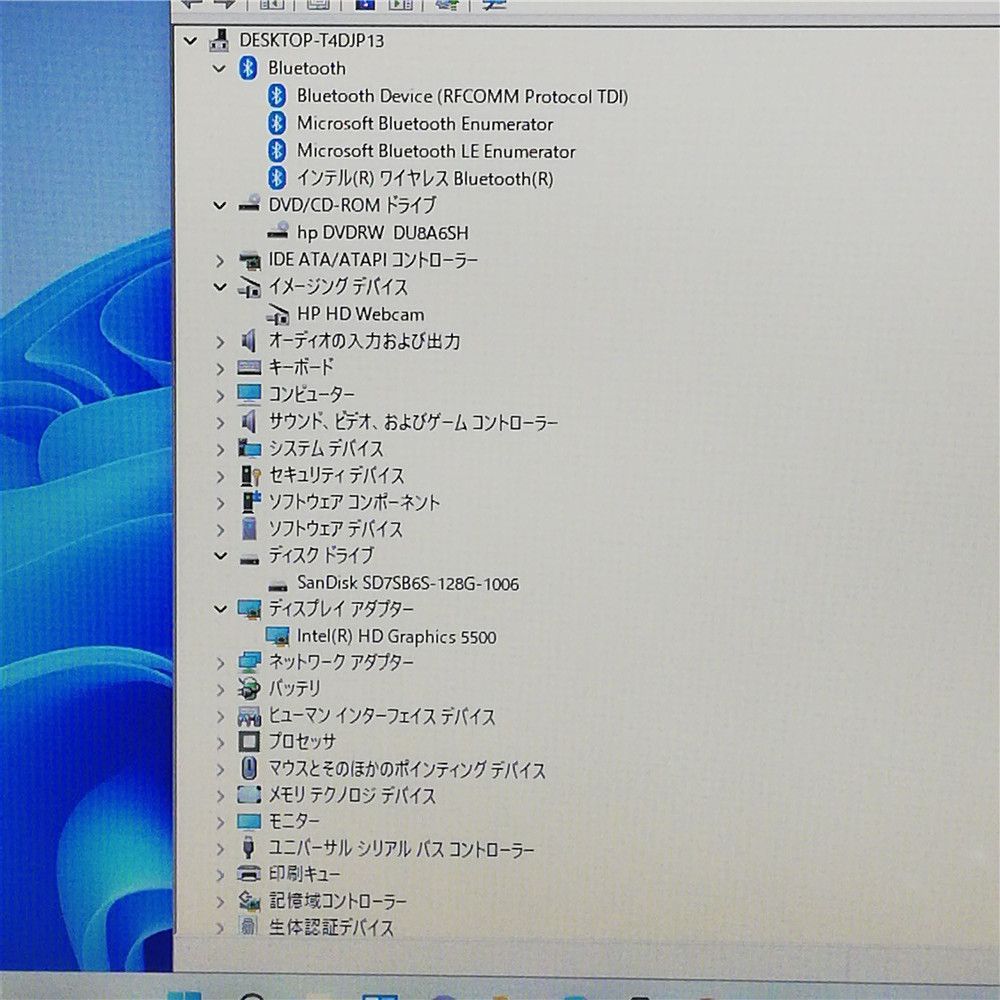Click the ユニバーサル シリアル バス コントローラー icon

pos(249,848)
